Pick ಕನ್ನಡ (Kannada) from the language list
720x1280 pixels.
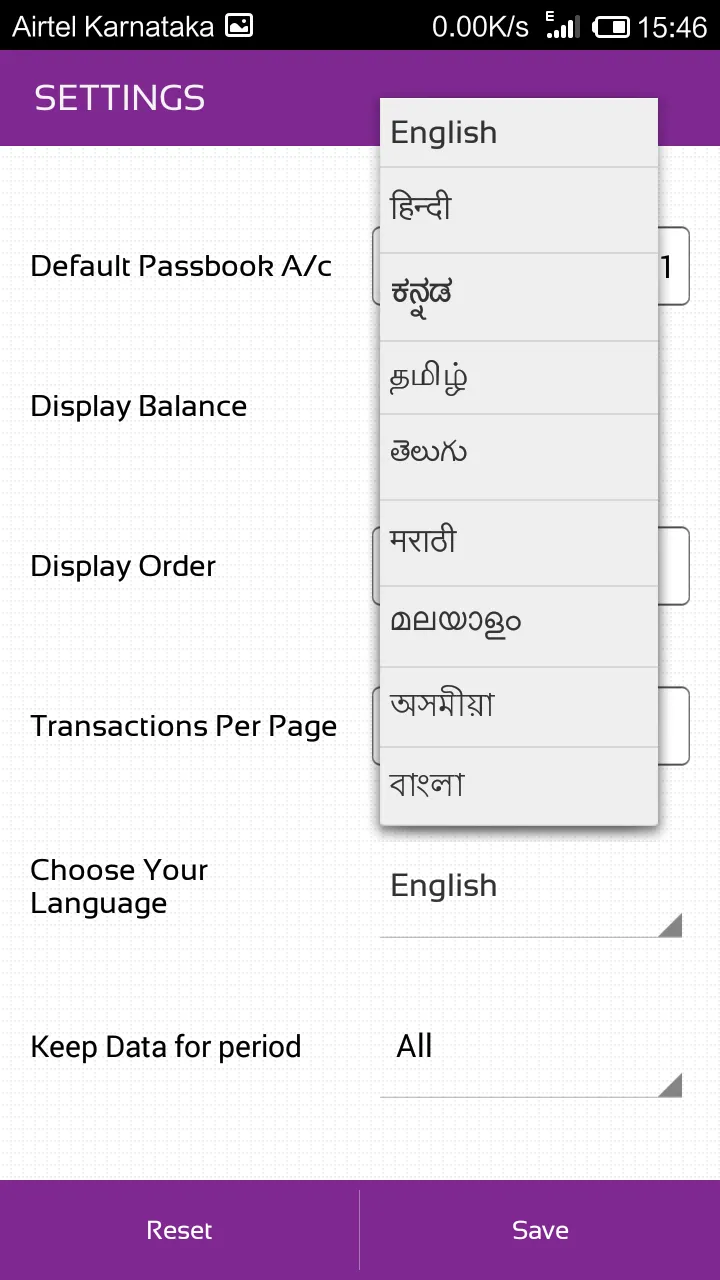click(518, 296)
